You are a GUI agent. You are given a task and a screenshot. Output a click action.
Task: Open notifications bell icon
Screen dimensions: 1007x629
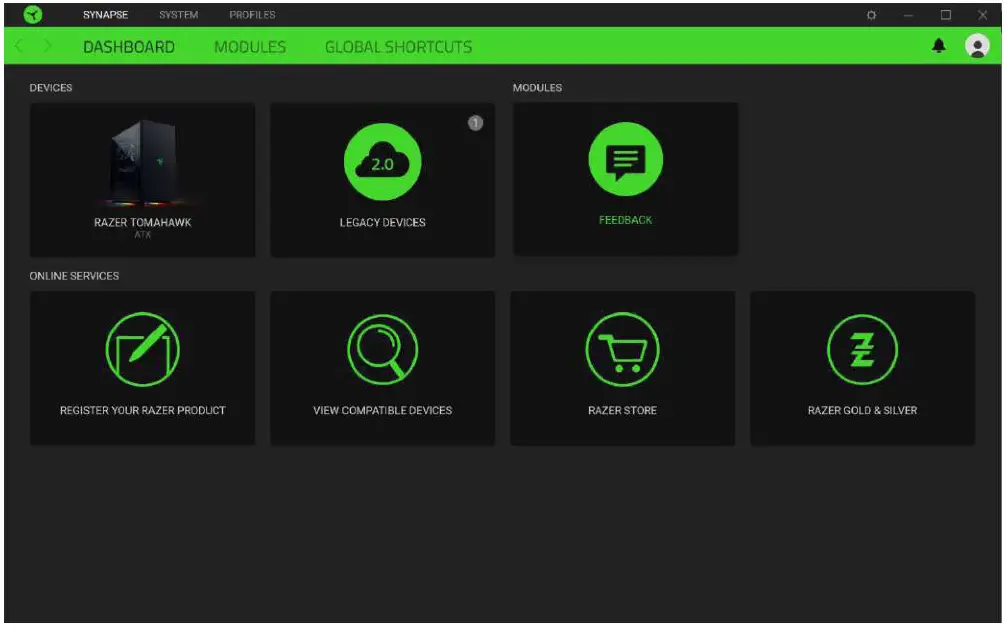(939, 46)
